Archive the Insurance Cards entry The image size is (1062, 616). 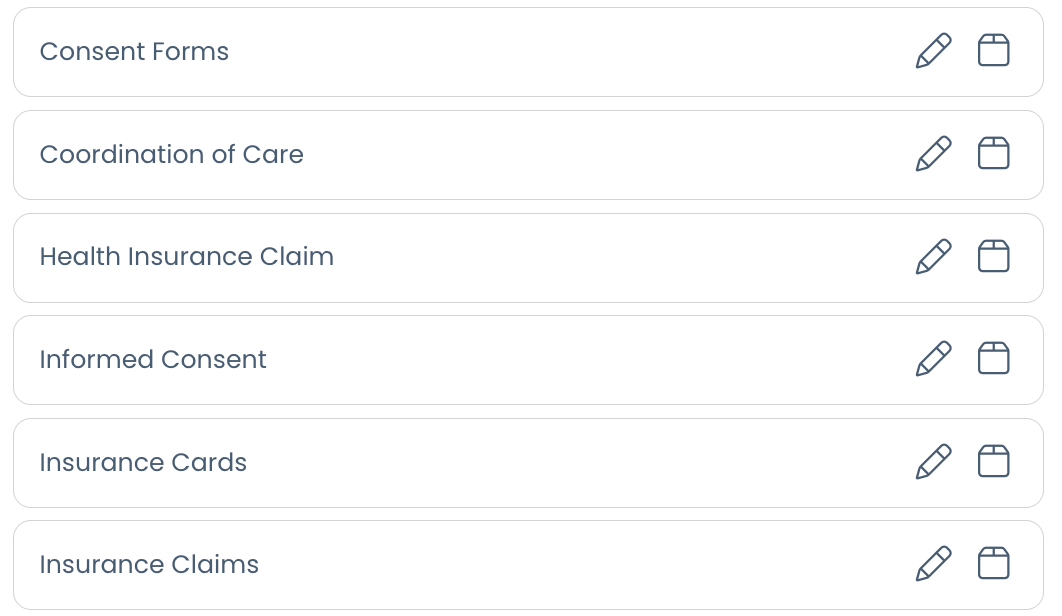coord(993,462)
